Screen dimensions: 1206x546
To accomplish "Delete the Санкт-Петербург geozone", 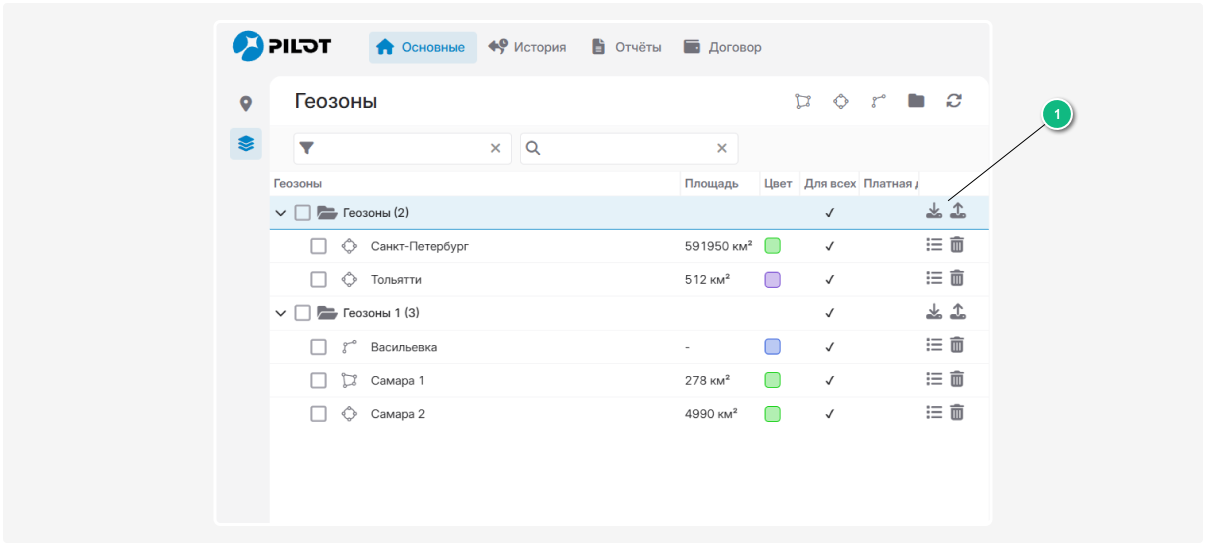I will click(x=957, y=245).
